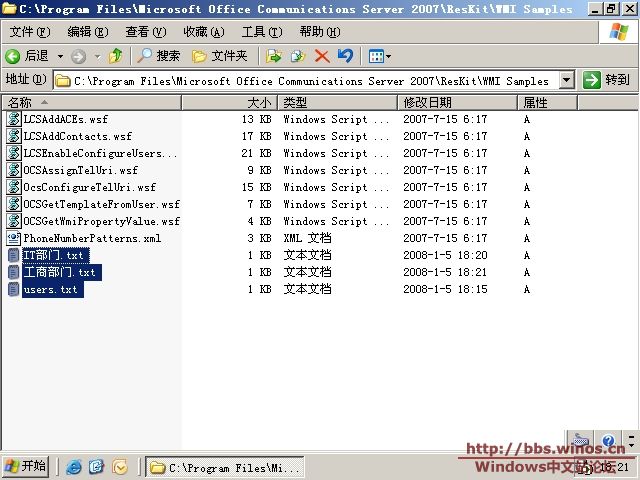
Task: Open the Views dropdown button
Action: coord(380,56)
